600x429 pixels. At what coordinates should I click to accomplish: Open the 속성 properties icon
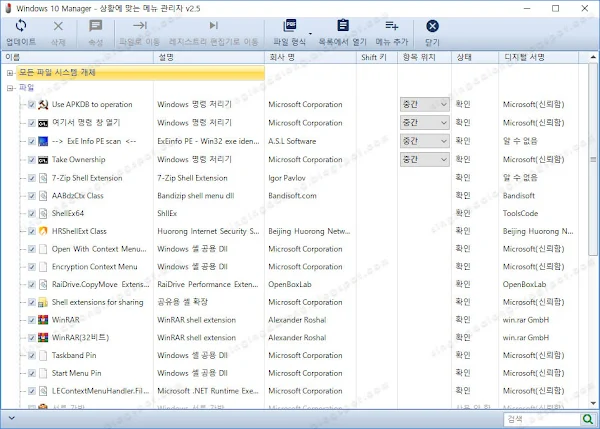[x=95, y=26]
